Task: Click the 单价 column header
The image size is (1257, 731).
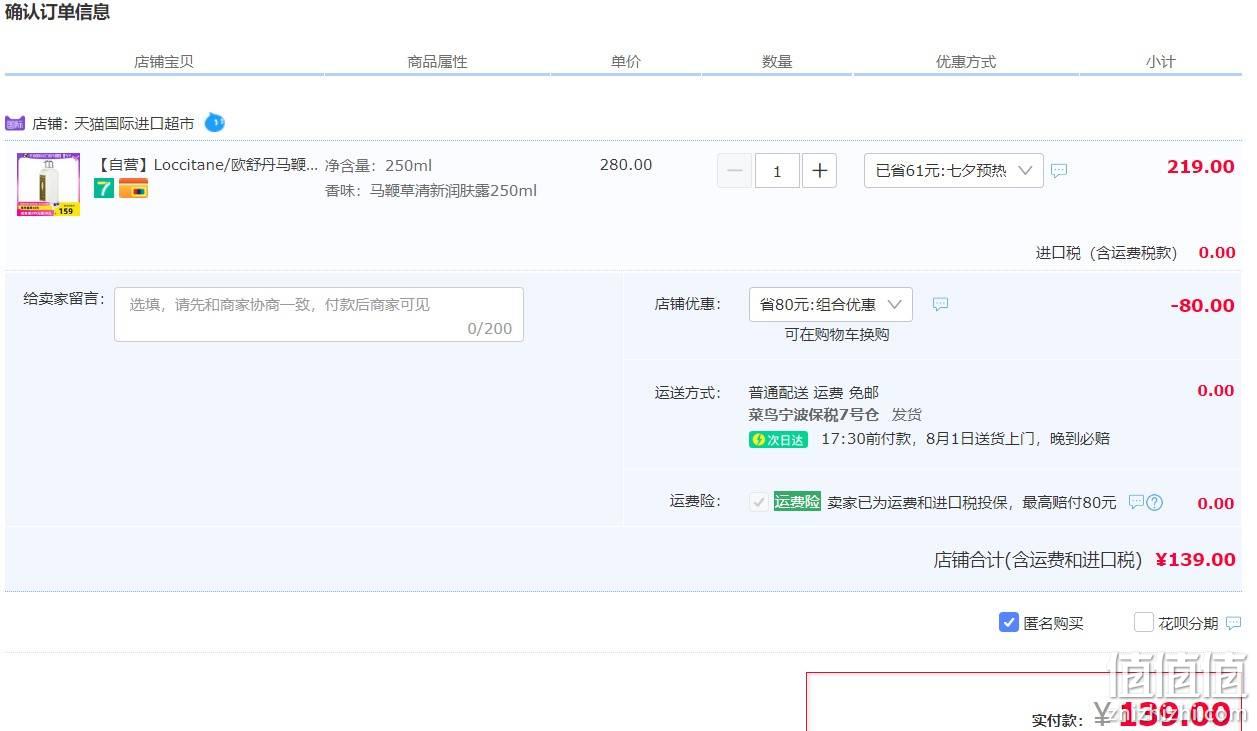Action: (626, 62)
